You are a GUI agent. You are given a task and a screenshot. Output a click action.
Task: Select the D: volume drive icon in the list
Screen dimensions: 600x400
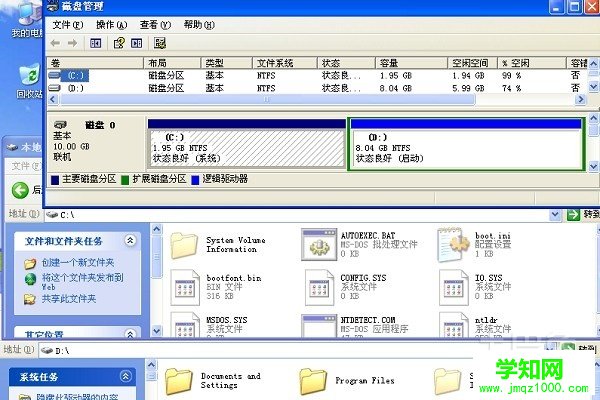[55, 88]
